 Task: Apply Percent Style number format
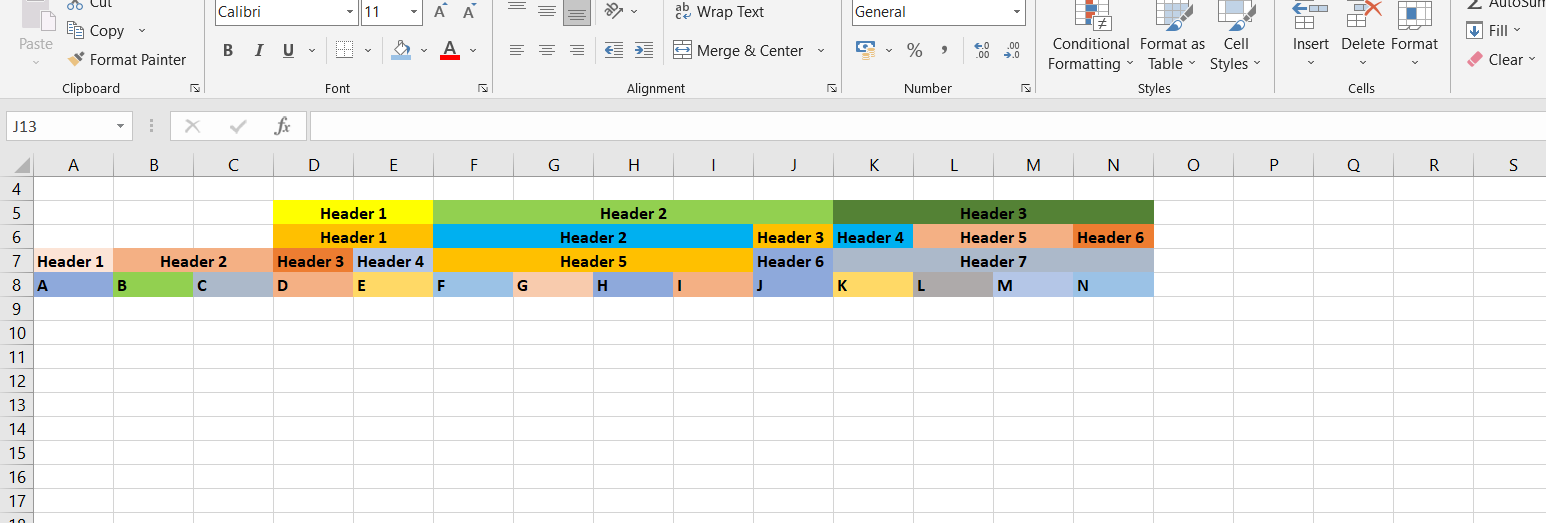[x=914, y=50]
